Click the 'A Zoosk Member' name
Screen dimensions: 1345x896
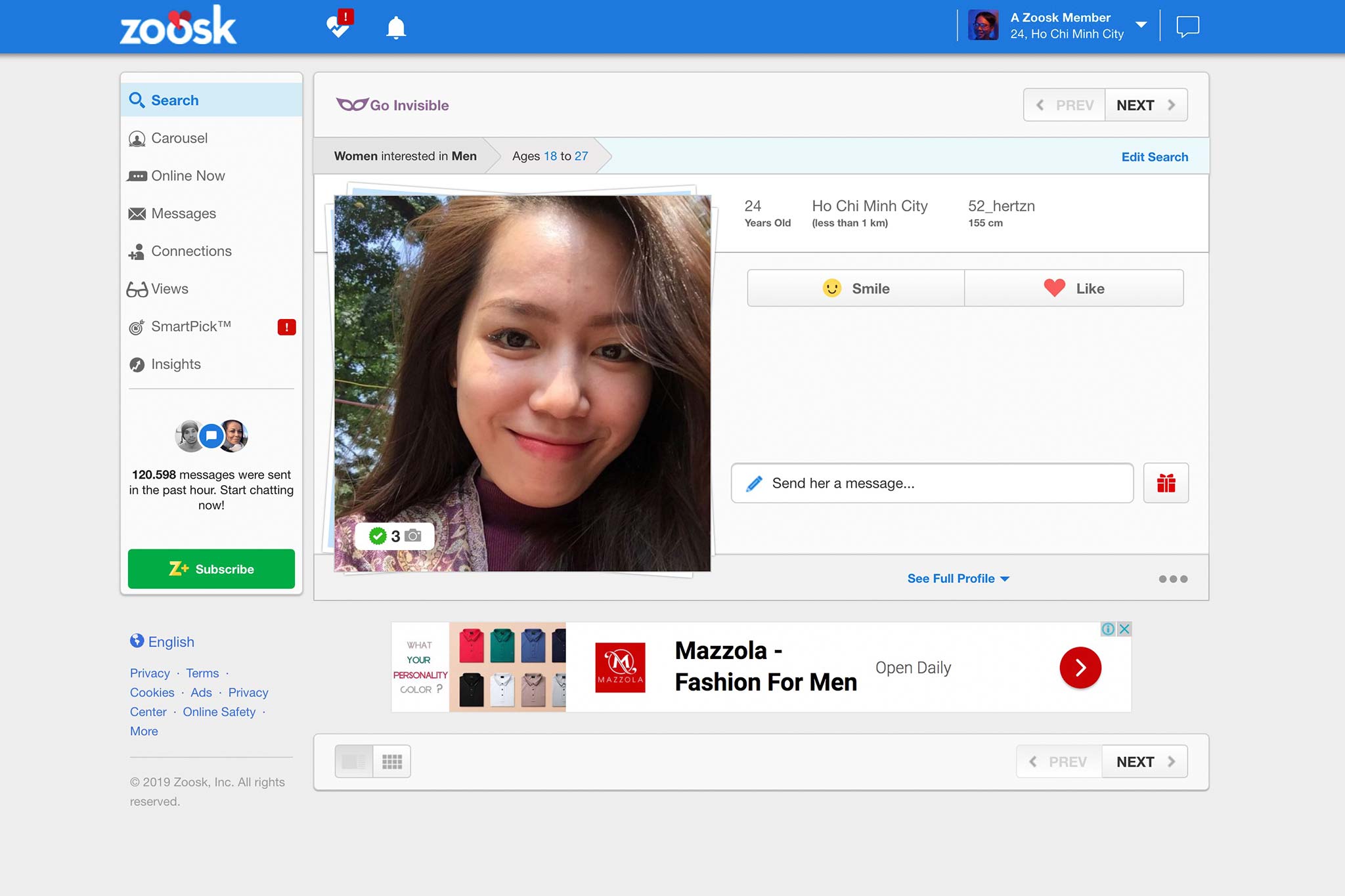(x=1060, y=18)
